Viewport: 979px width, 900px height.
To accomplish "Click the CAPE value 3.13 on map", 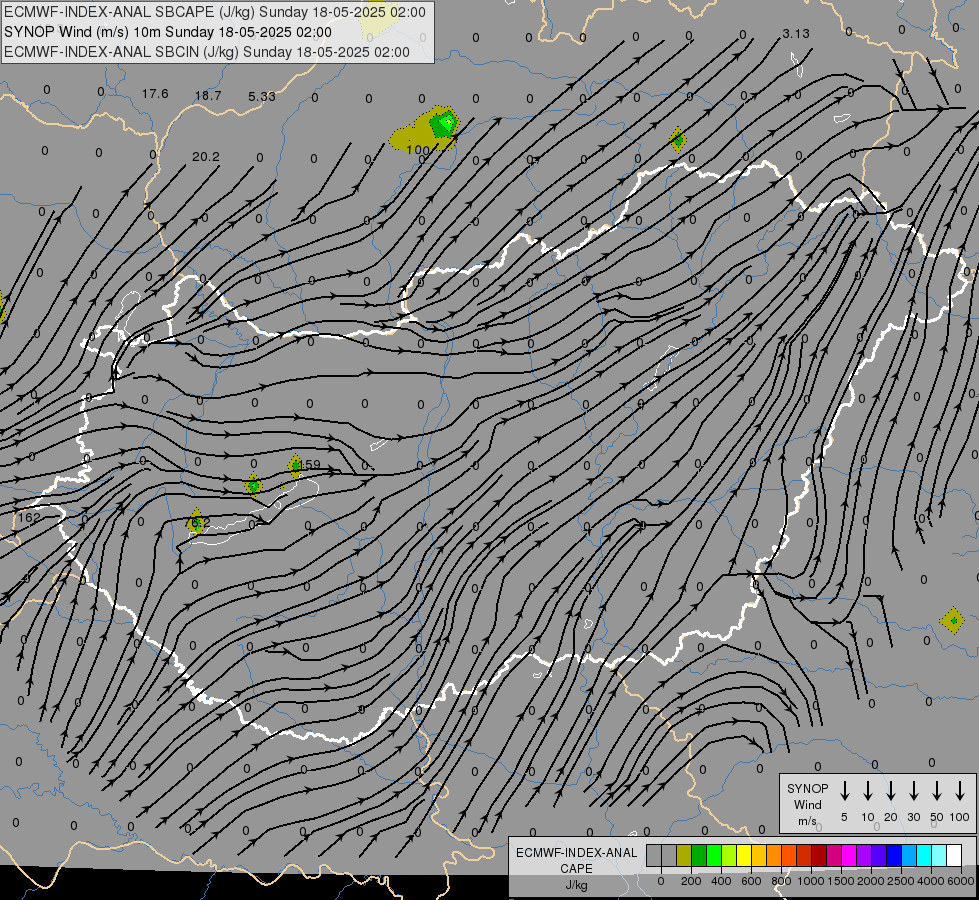I will point(796,34).
